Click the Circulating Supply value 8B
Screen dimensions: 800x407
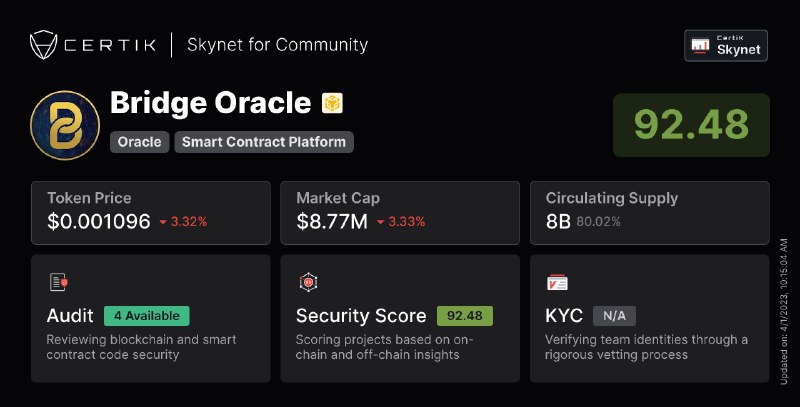558,222
